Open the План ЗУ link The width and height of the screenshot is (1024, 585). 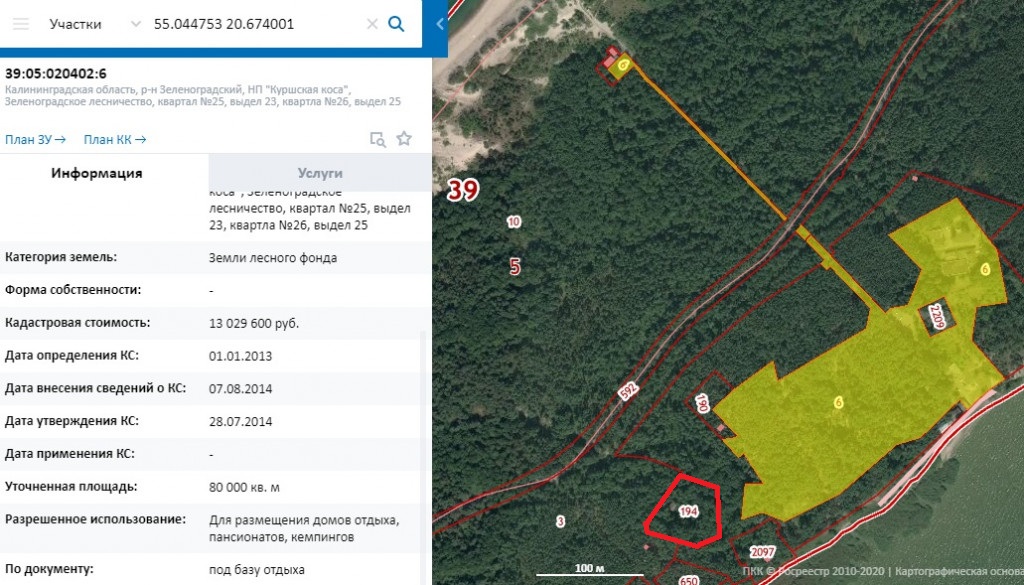tap(35, 139)
